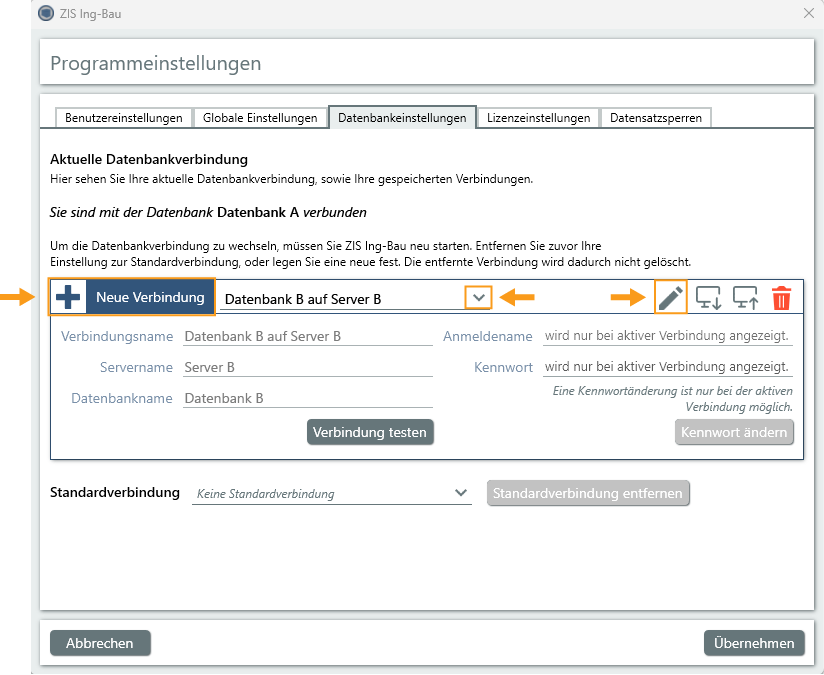
Task: Click the Anmeldename input field
Action: pos(667,336)
